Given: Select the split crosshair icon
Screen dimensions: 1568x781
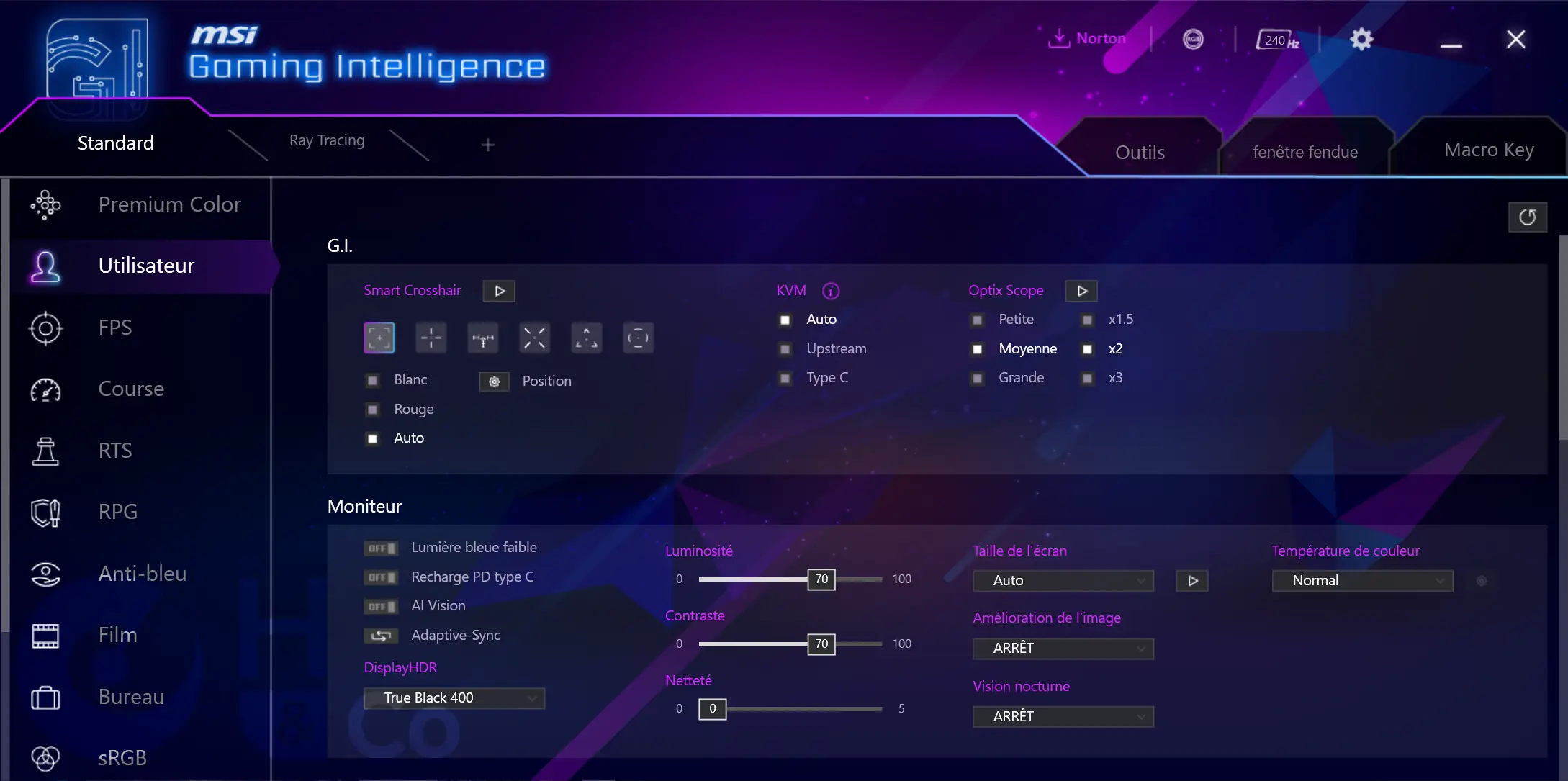Looking at the screenshot, I should coord(483,337).
